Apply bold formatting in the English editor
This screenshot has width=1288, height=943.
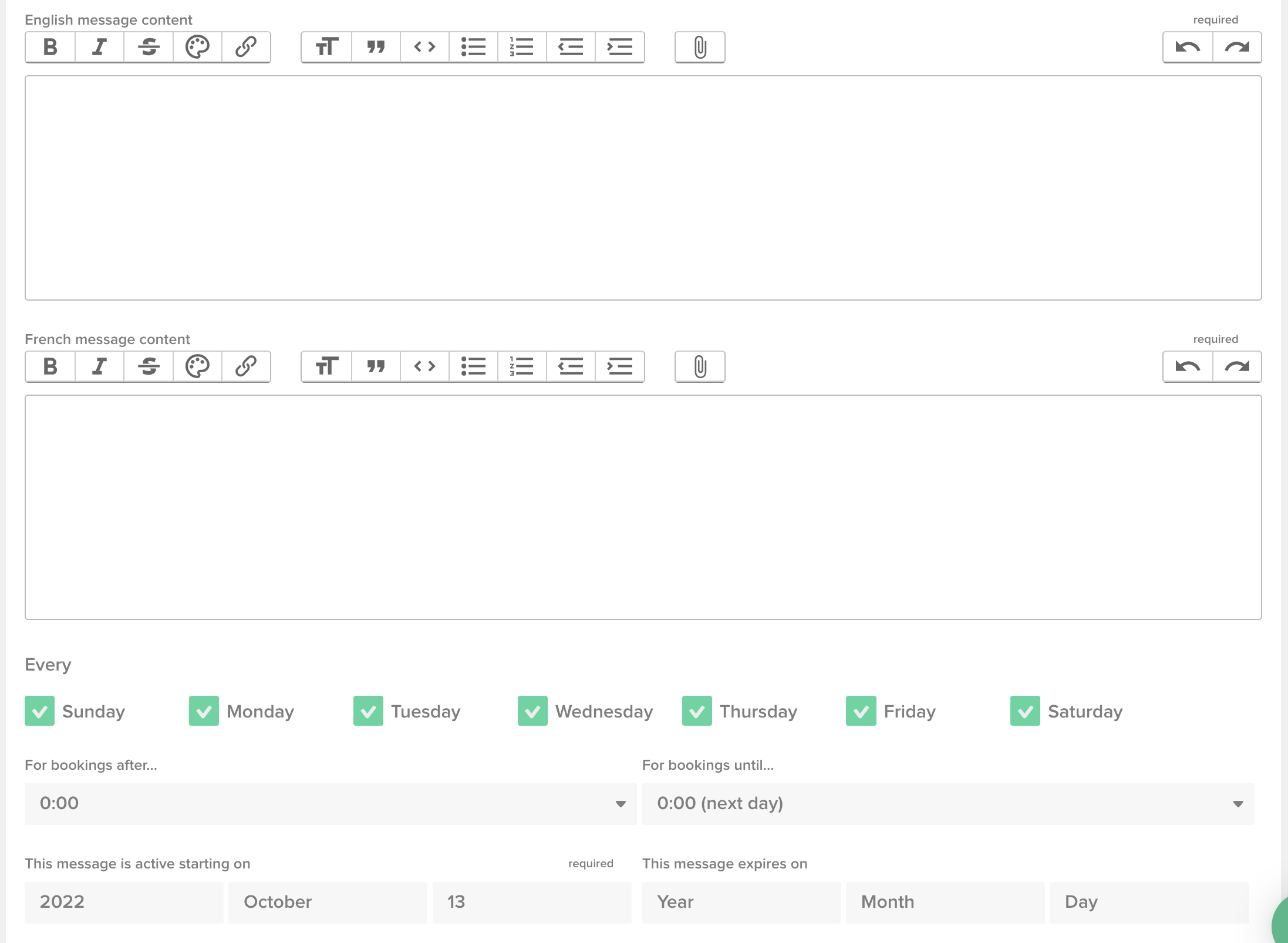49,47
